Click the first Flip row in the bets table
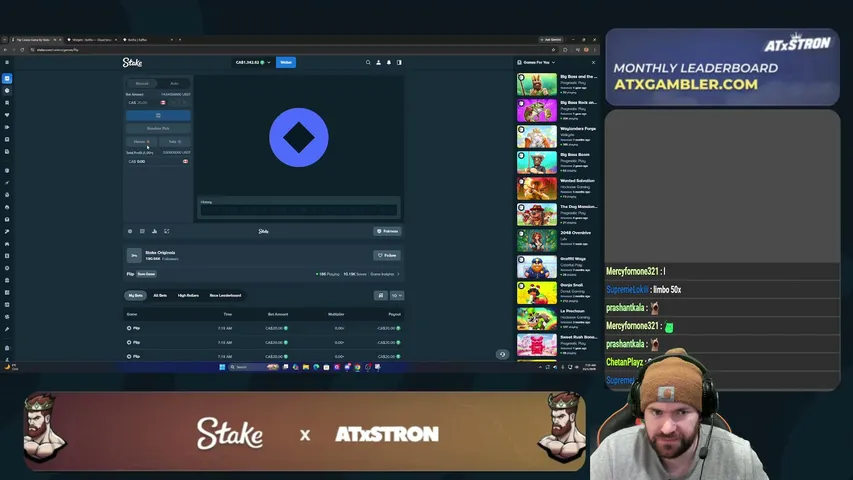The height and width of the screenshot is (480, 853). tap(264, 328)
